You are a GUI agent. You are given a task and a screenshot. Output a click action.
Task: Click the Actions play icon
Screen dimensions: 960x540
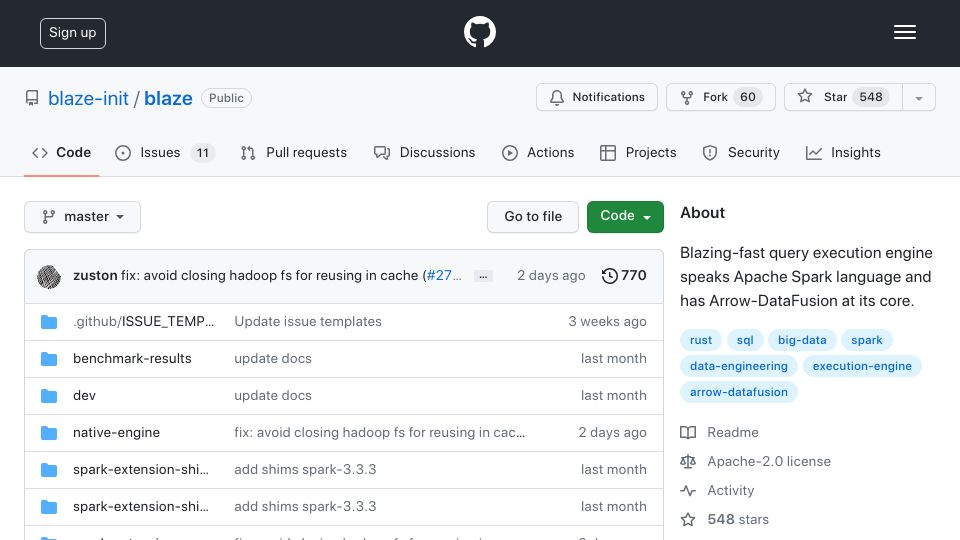pyautogui.click(x=510, y=153)
